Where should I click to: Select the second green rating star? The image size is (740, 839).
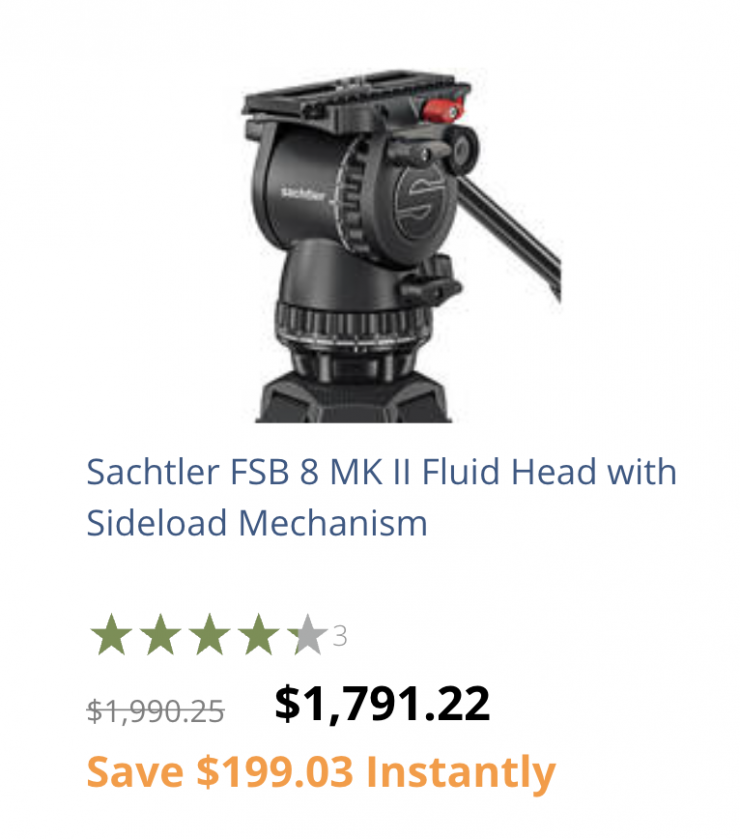[x=161, y=635]
